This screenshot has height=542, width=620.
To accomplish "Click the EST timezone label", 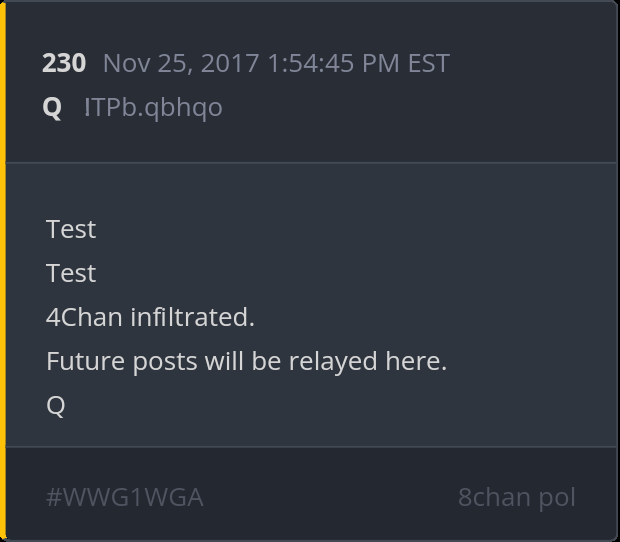I will coord(428,63).
